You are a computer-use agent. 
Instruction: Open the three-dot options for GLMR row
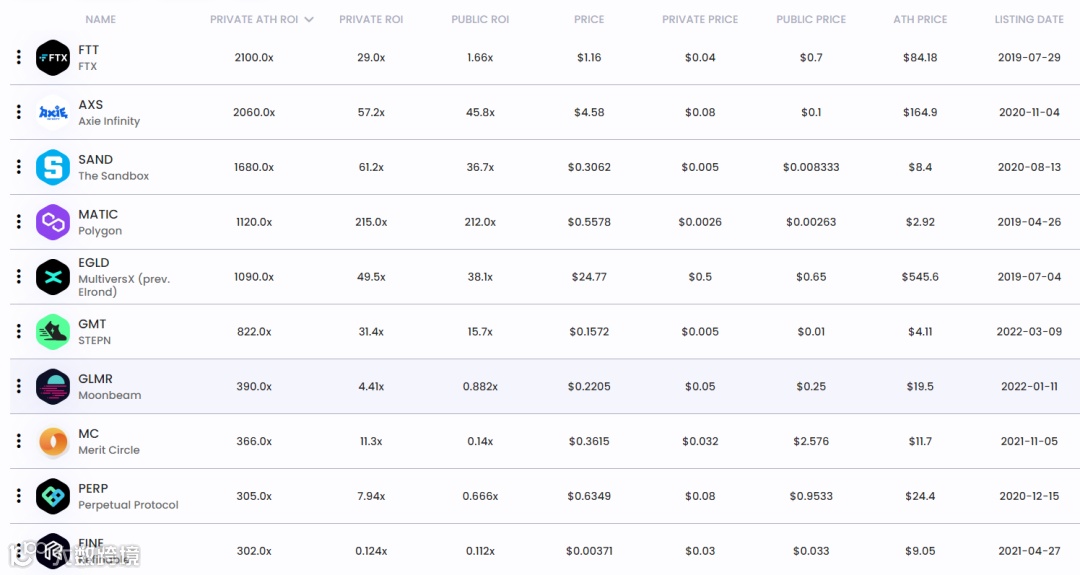(19, 386)
